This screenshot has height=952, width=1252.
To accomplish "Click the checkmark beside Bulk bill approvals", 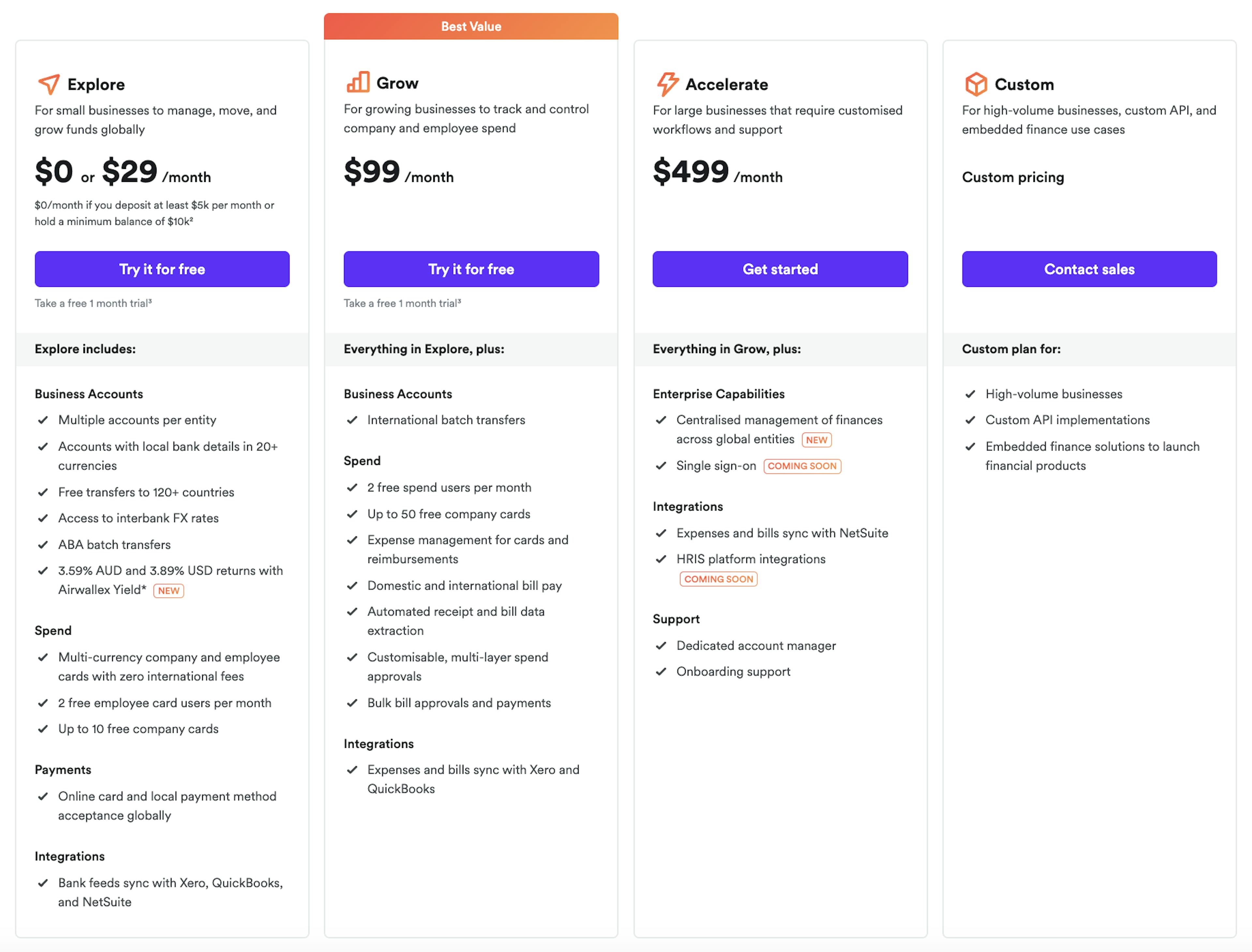I will (x=352, y=703).
